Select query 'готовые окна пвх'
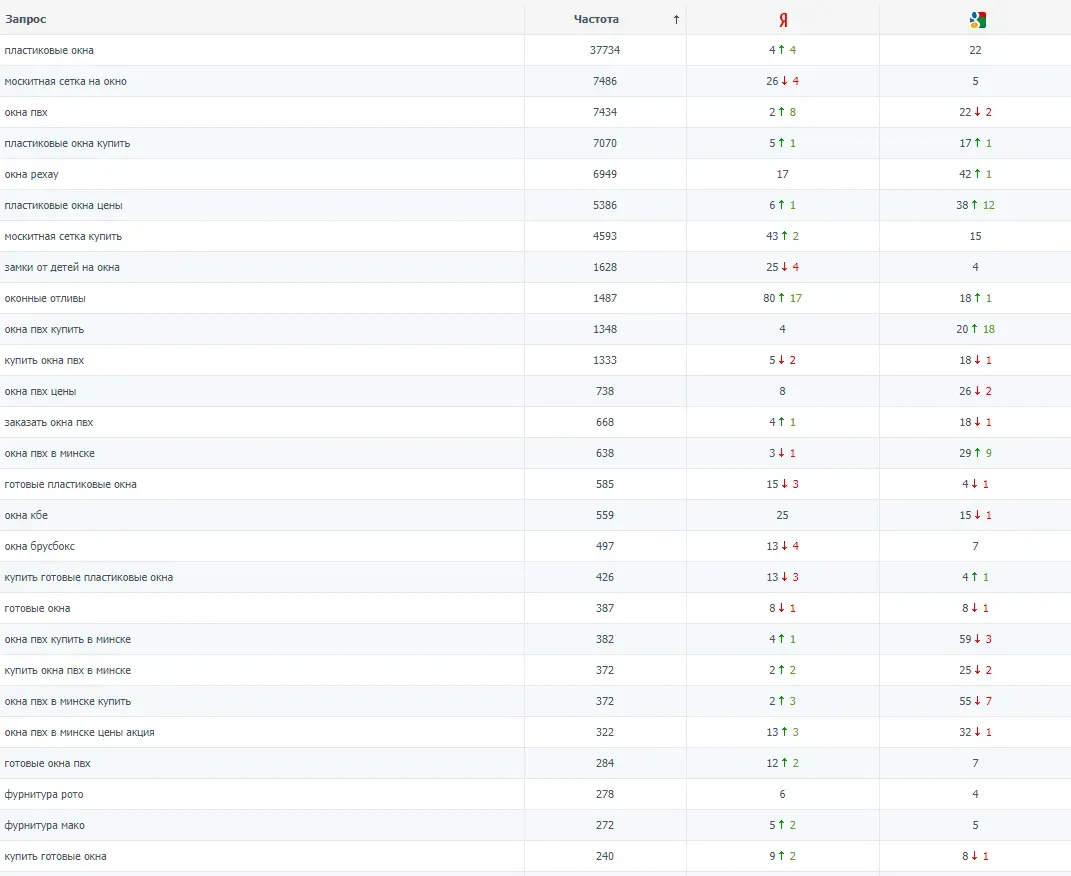The width and height of the screenshot is (1071, 876). click(47, 763)
